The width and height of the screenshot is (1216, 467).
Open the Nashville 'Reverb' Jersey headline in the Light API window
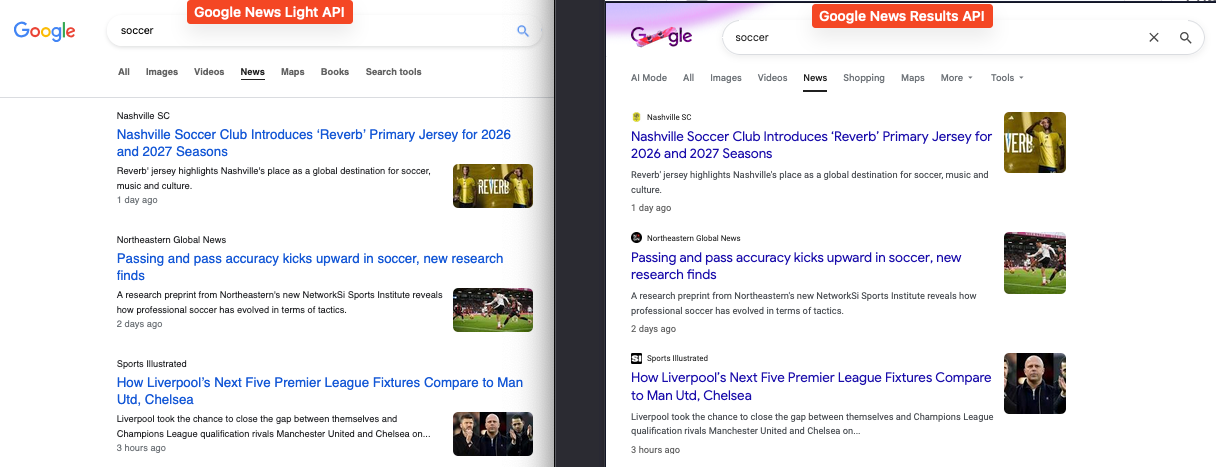point(314,143)
